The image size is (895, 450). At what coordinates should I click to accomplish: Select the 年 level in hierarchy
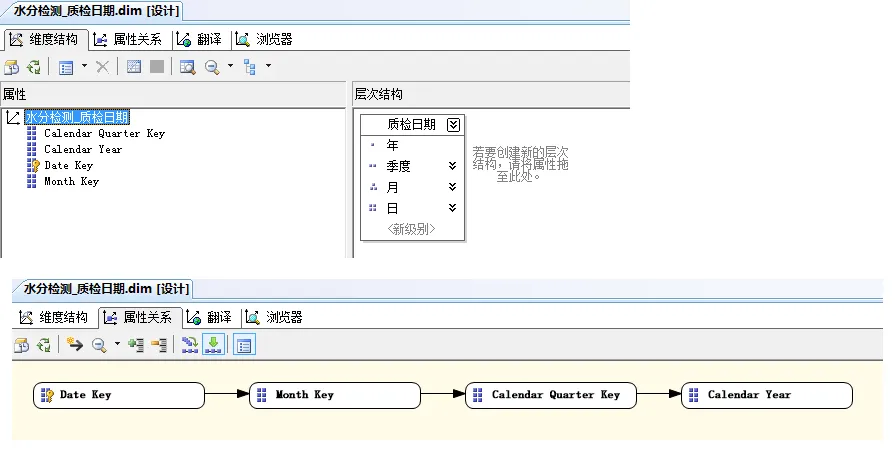(x=412, y=146)
